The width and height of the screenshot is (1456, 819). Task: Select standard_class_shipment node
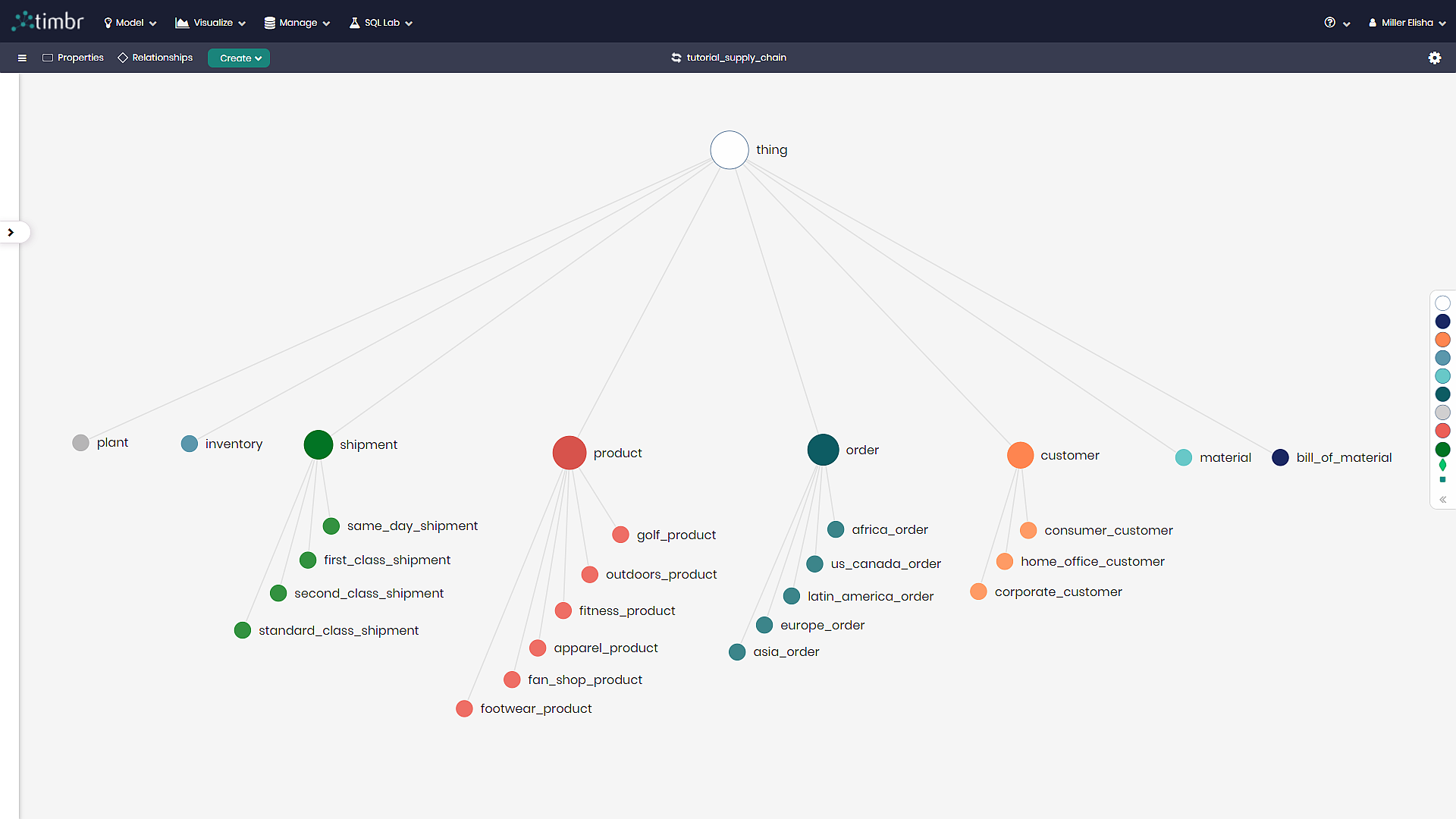coord(243,630)
